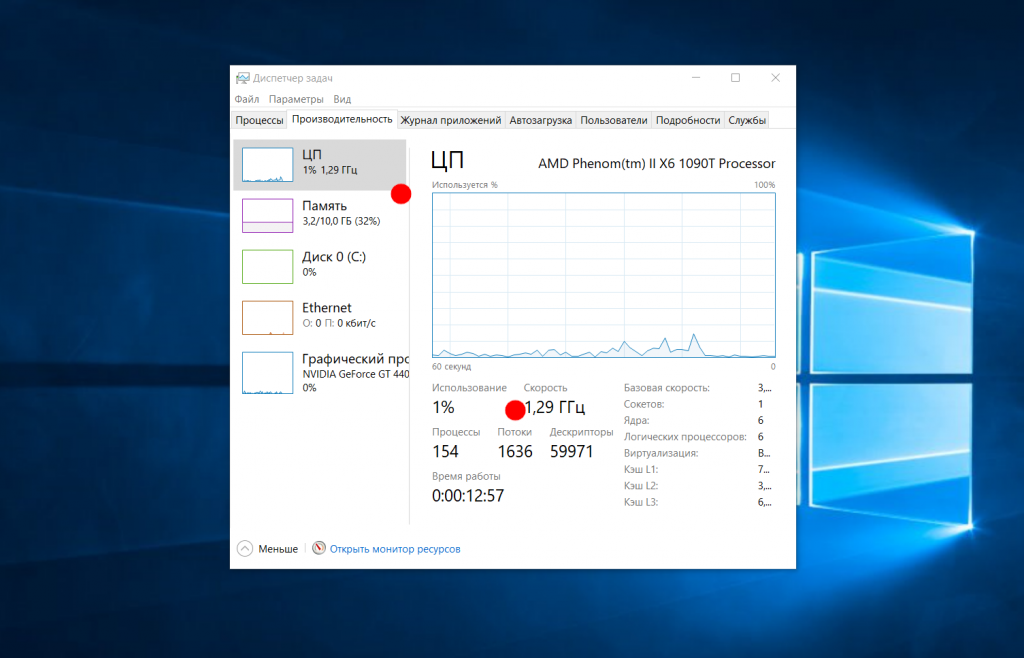Switch to the Подробности tab
1024x658 pixels.
click(x=688, y=120)
